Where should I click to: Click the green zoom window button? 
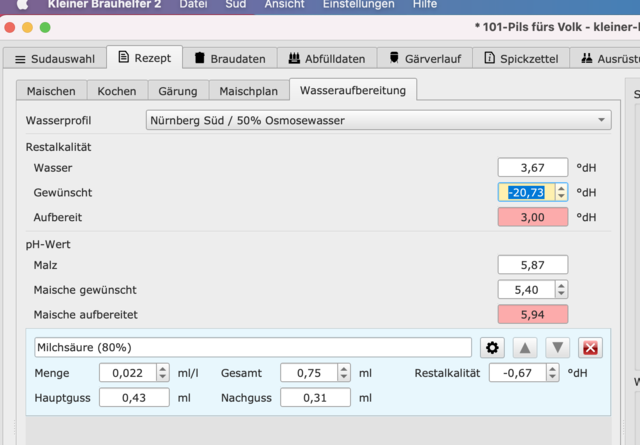click(45, 27)
